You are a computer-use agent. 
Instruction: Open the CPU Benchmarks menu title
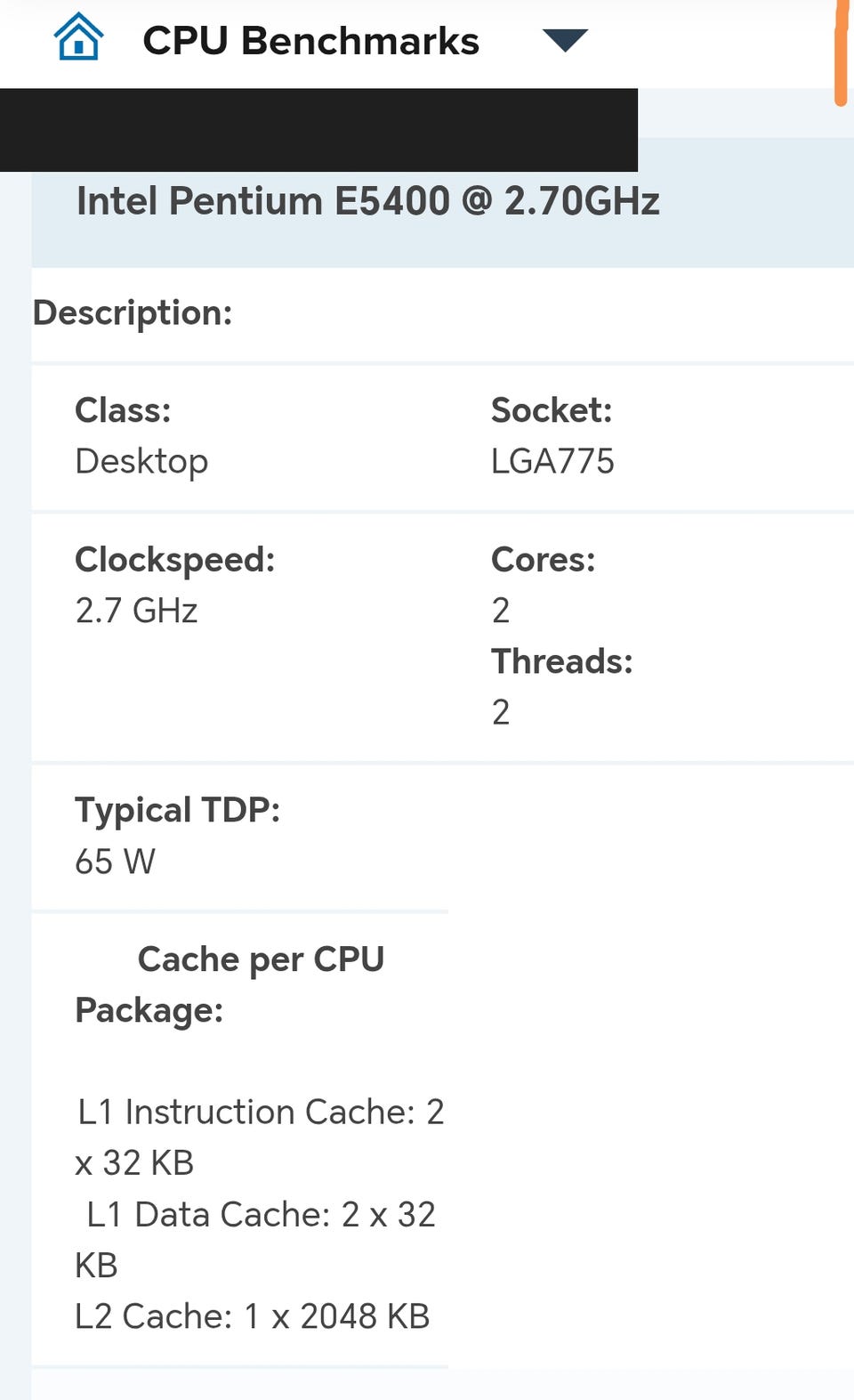(x=310, y=41)
